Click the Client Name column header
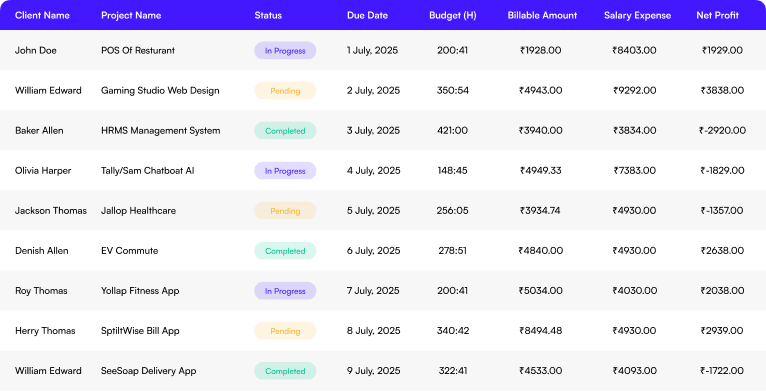This screenshot has width=766, height=391. pyautogui.click(x=42, y=15)
